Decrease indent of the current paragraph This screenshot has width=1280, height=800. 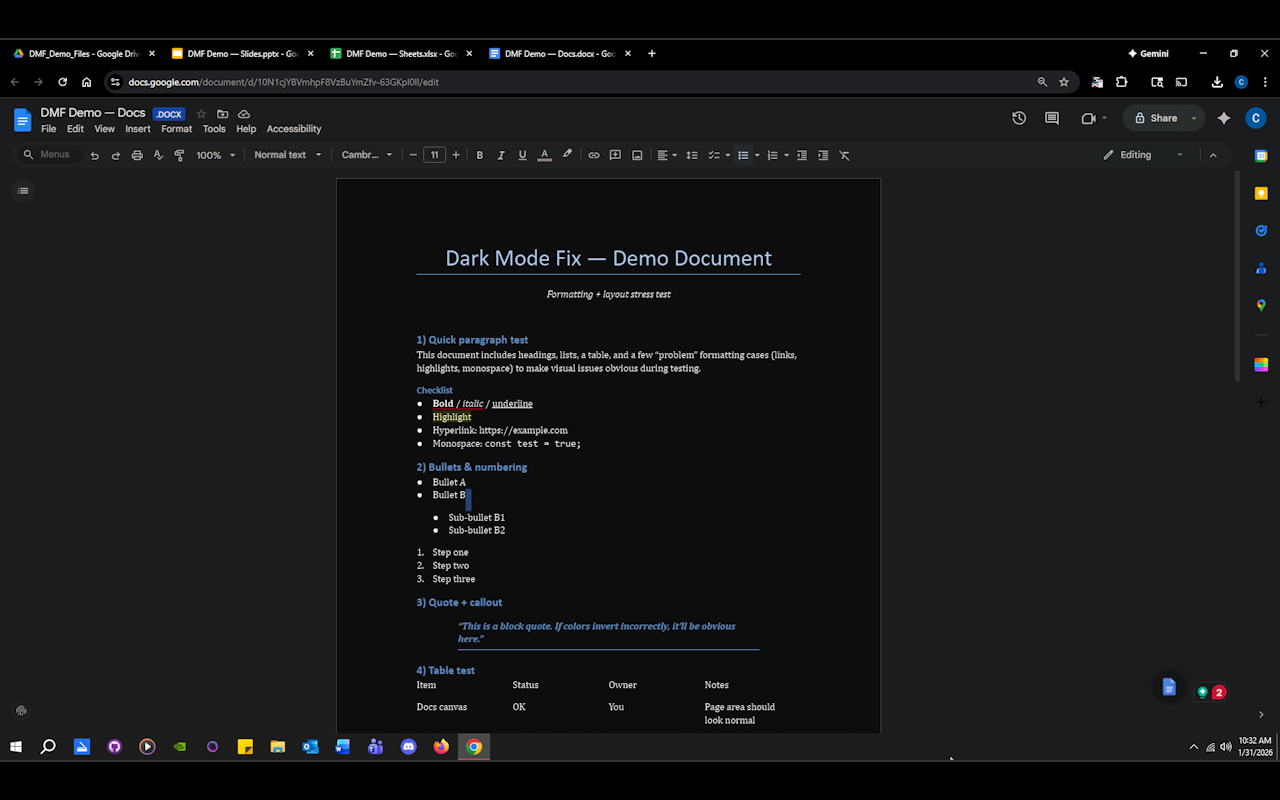tap(801, 155)
